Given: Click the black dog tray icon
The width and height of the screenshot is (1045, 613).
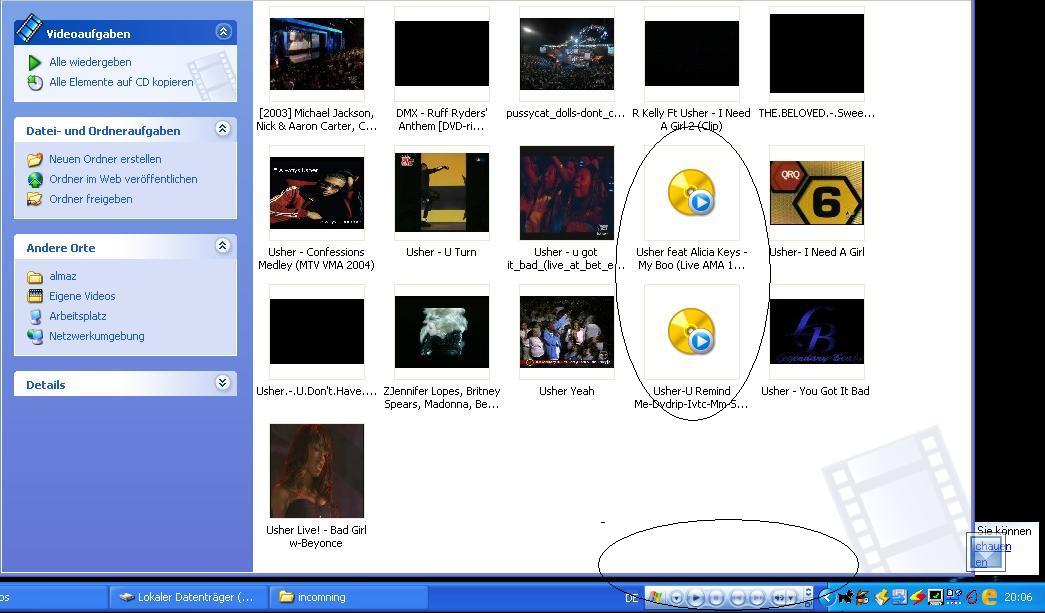Looking at the screenshot, I should click(846, 598).
